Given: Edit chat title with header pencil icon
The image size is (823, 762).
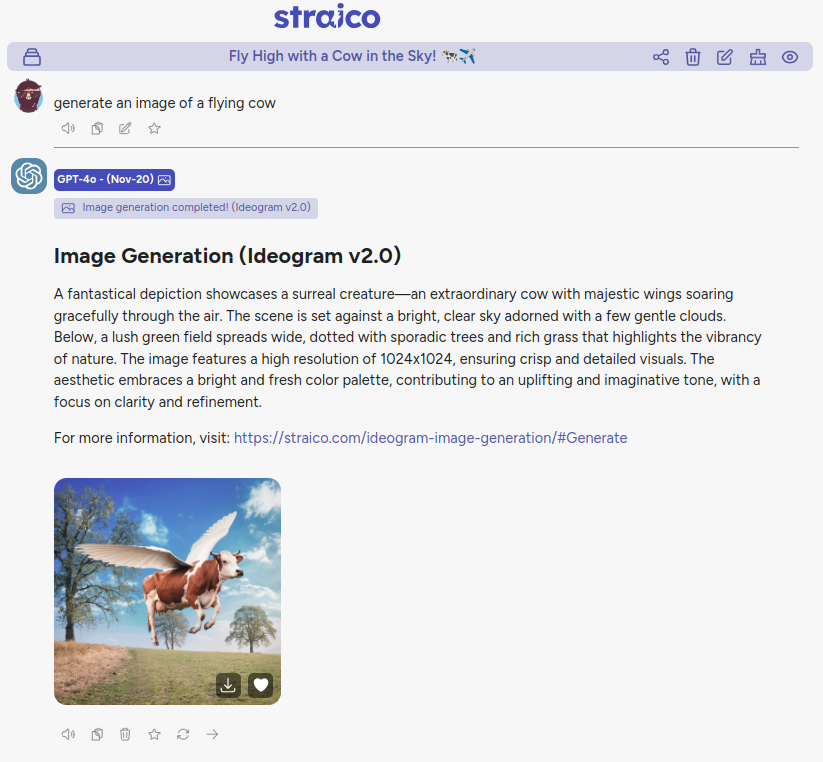Looking at the screenshot, I should (x=725, y=57).
